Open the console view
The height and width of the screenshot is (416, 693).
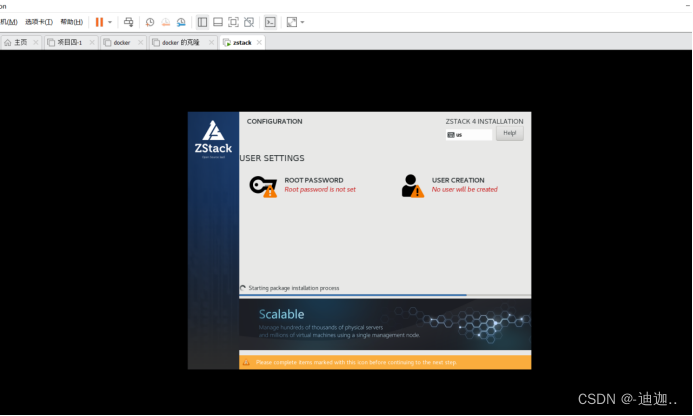270,22
